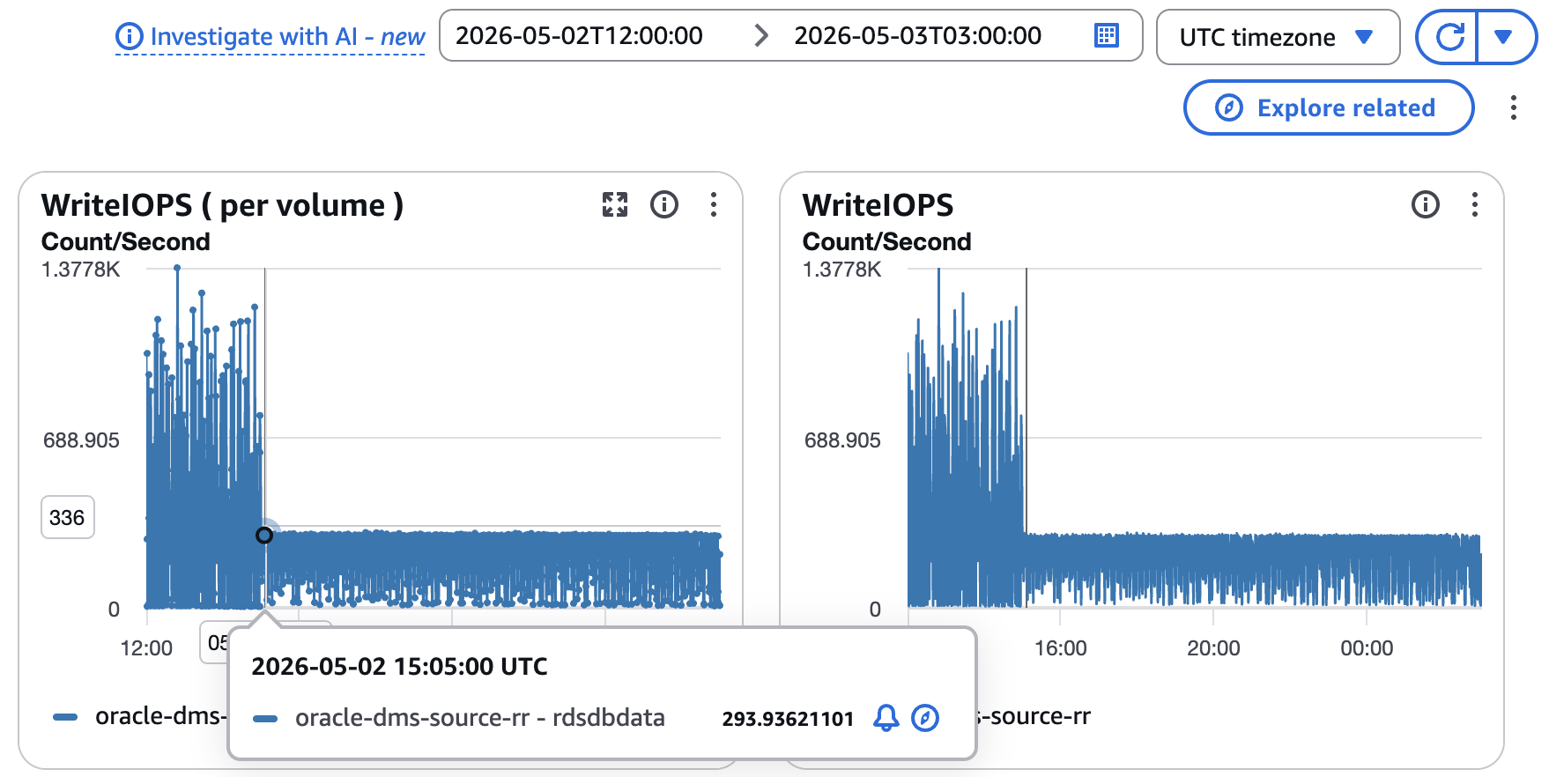
Task: Click the -source-rr legend label in WriteIOPS widget
Action: (x=1034, y=716)
